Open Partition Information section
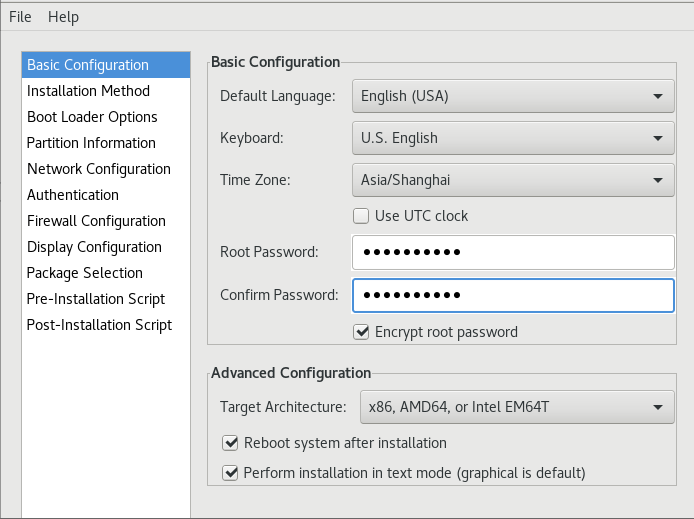 (x=91, y=143)
